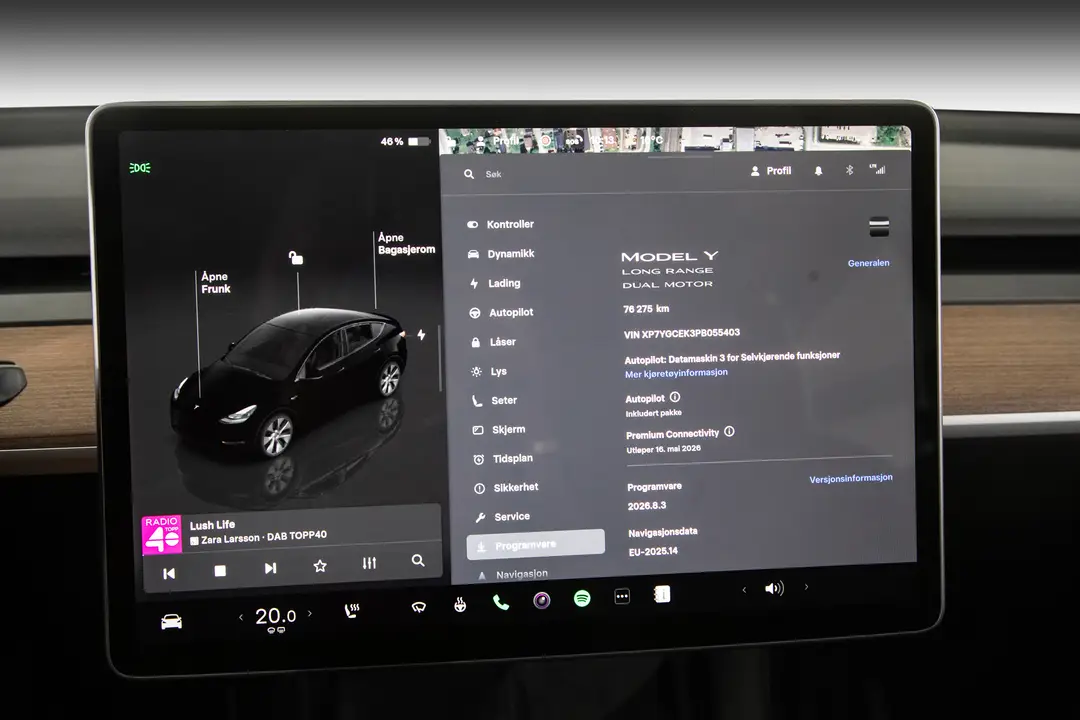Show info about Autopilot package
This screenshot has height=720, width=1080.
(675, 397)
